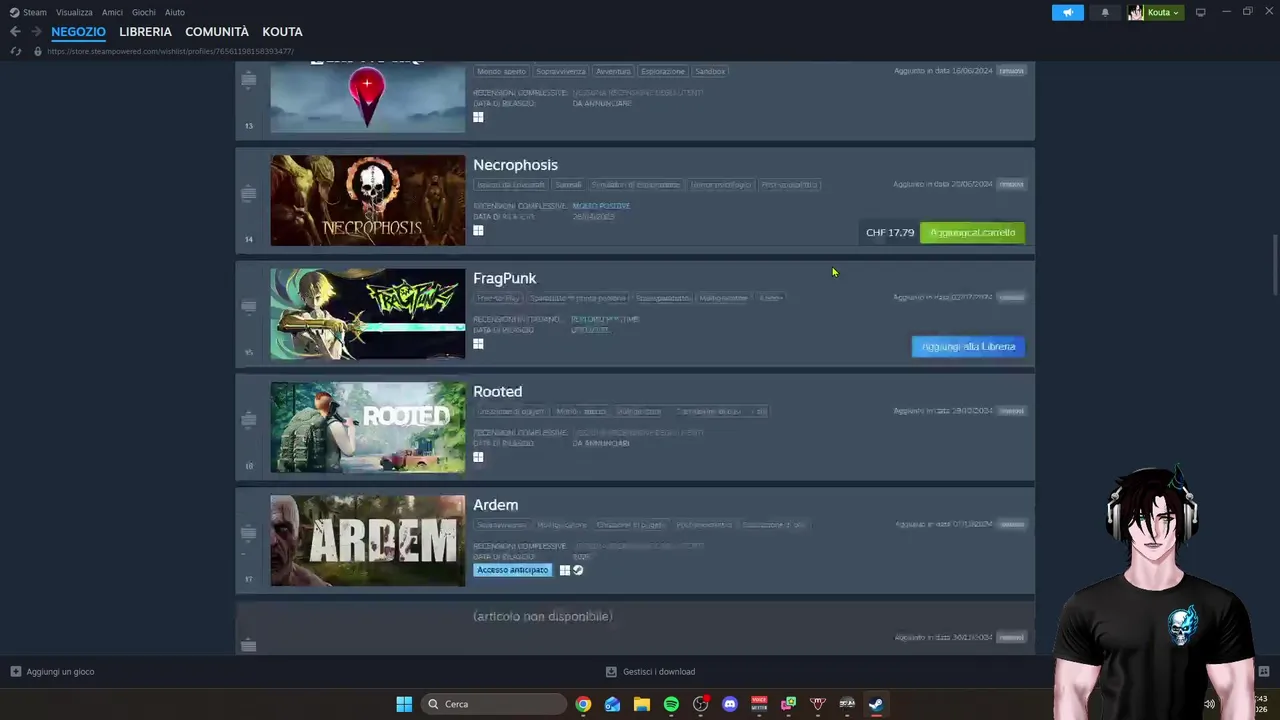Image resolution: width=1280 pixels, height=720 pixels.
Task: Click Aggiungi un gioco
Action: [x=60, y=671]
